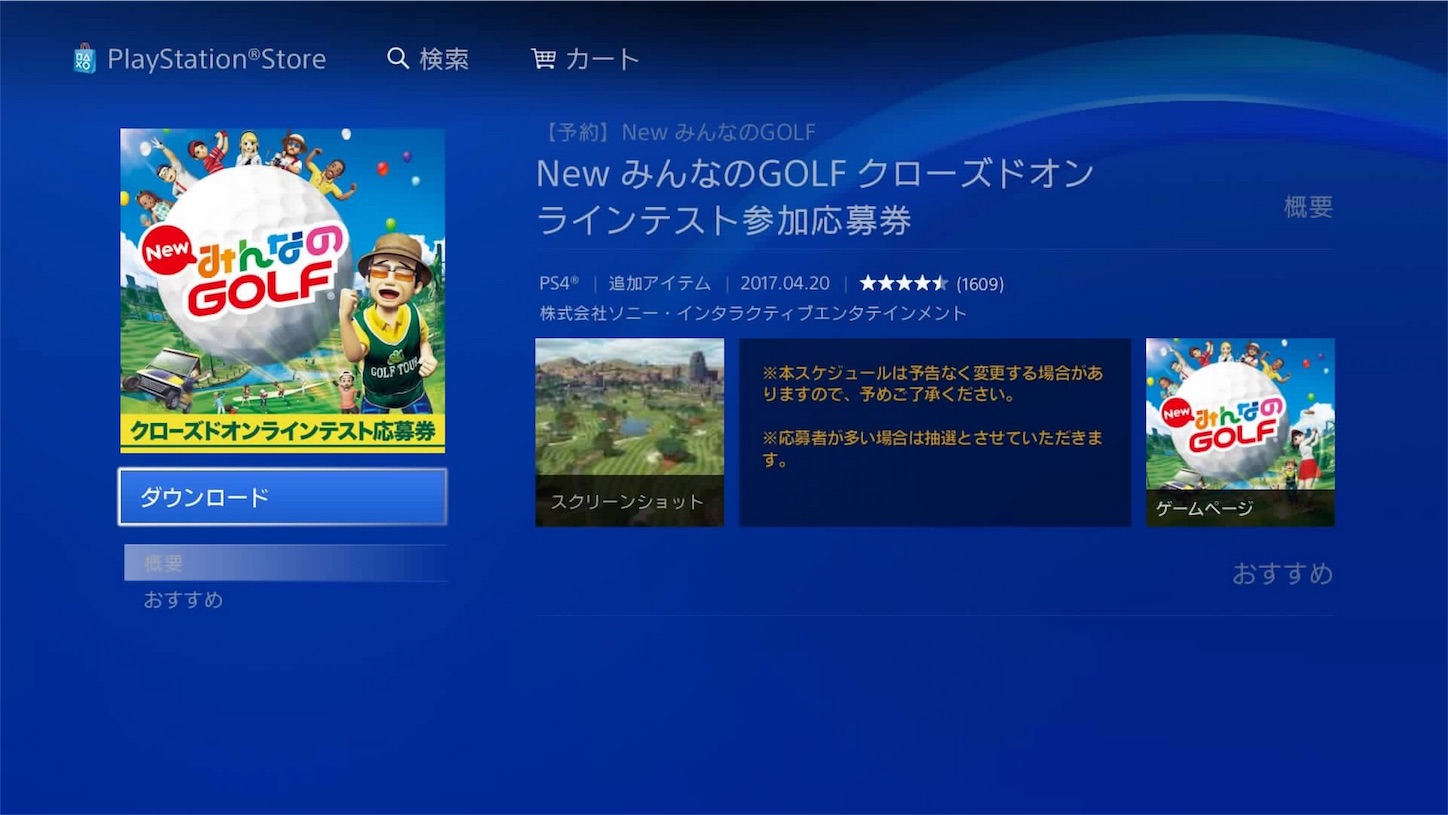Select 概要 in the left sidebar
Image resolution: width=1448 pixels, height=815 pixels.
click(x=285, y=563)
